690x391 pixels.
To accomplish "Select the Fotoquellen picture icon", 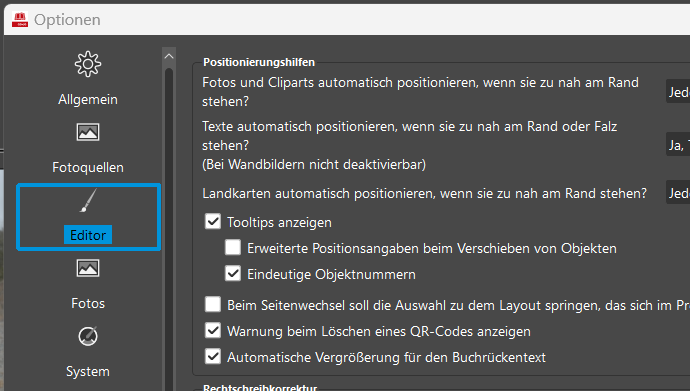I will pos(88,132).
